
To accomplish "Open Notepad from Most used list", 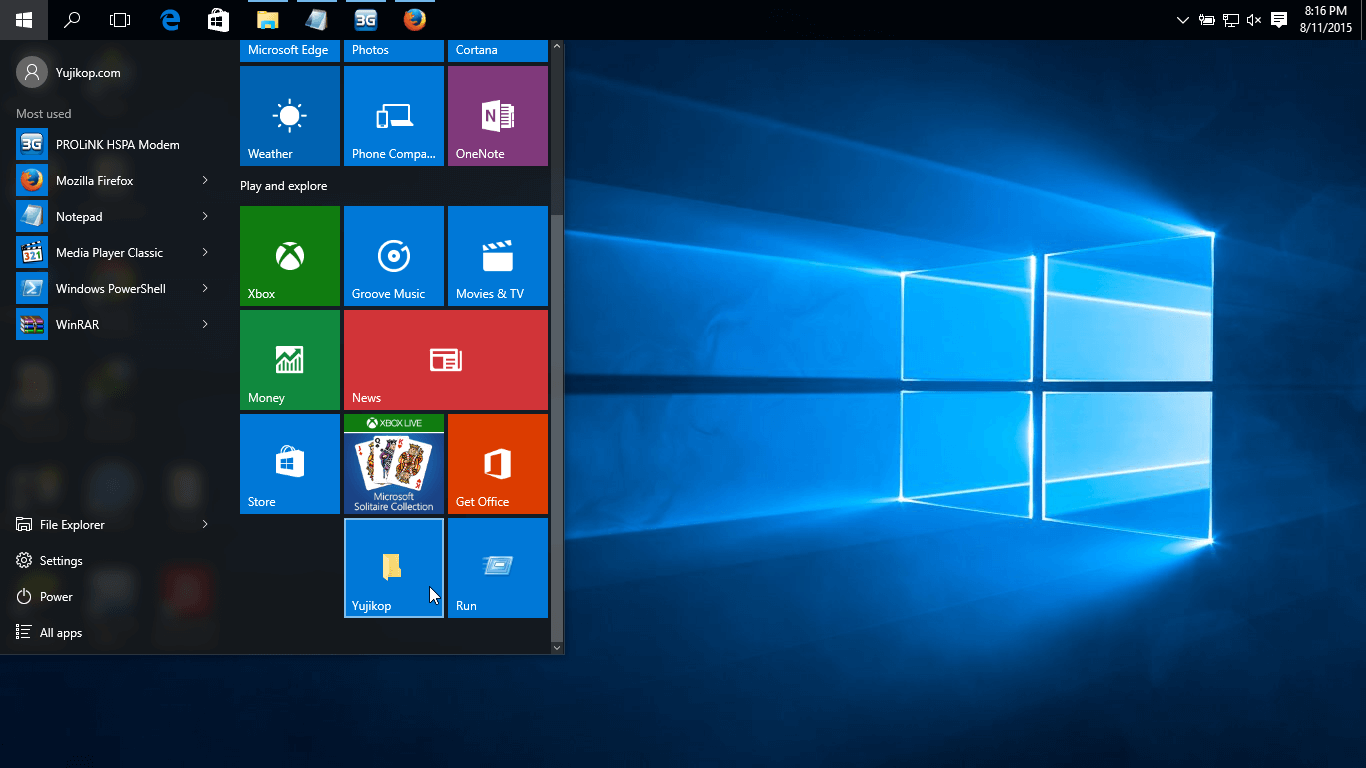I will coord(115,217).
